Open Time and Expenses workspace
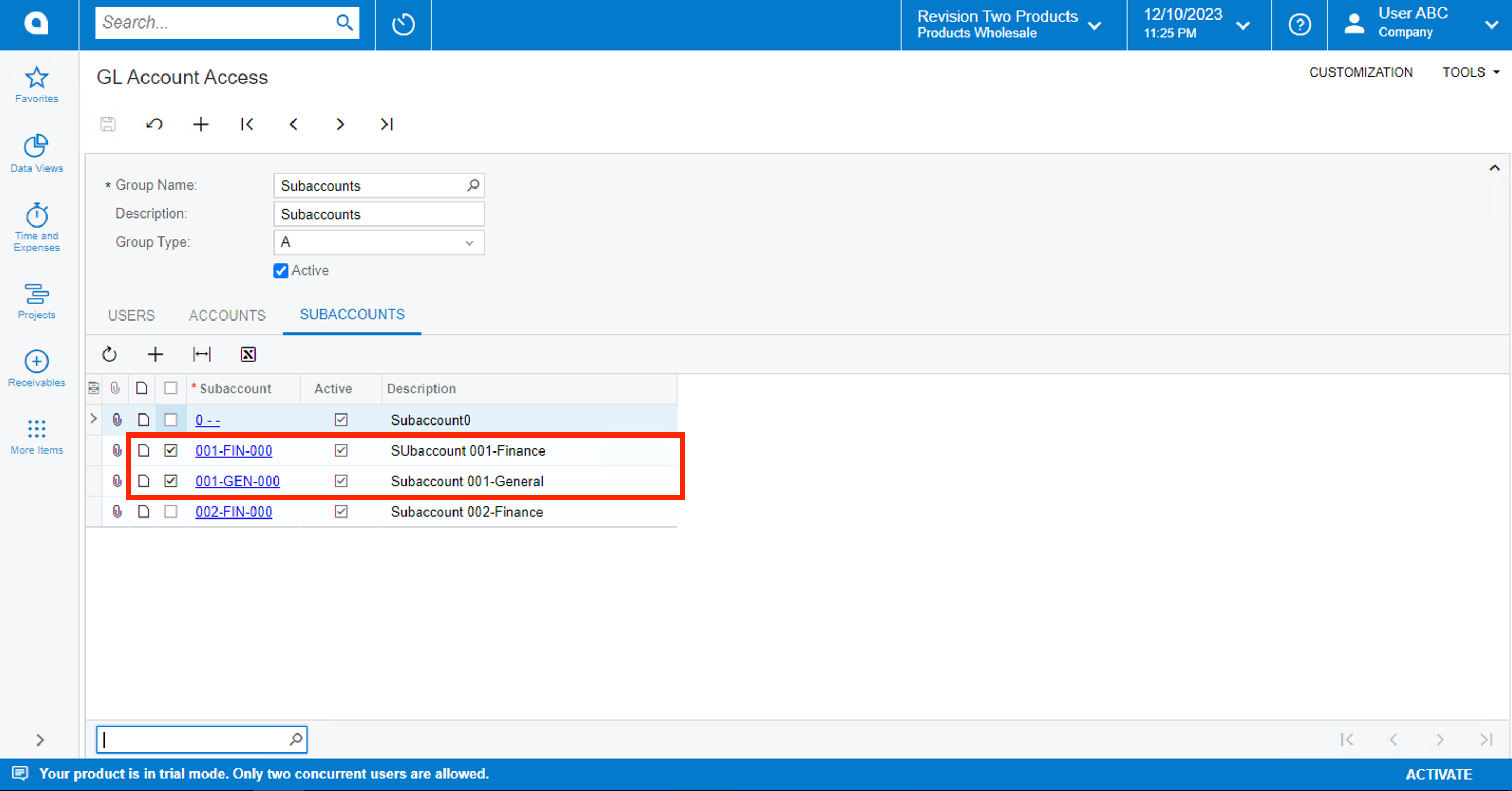The image size is (1512, 791). [x=36, y=227]
